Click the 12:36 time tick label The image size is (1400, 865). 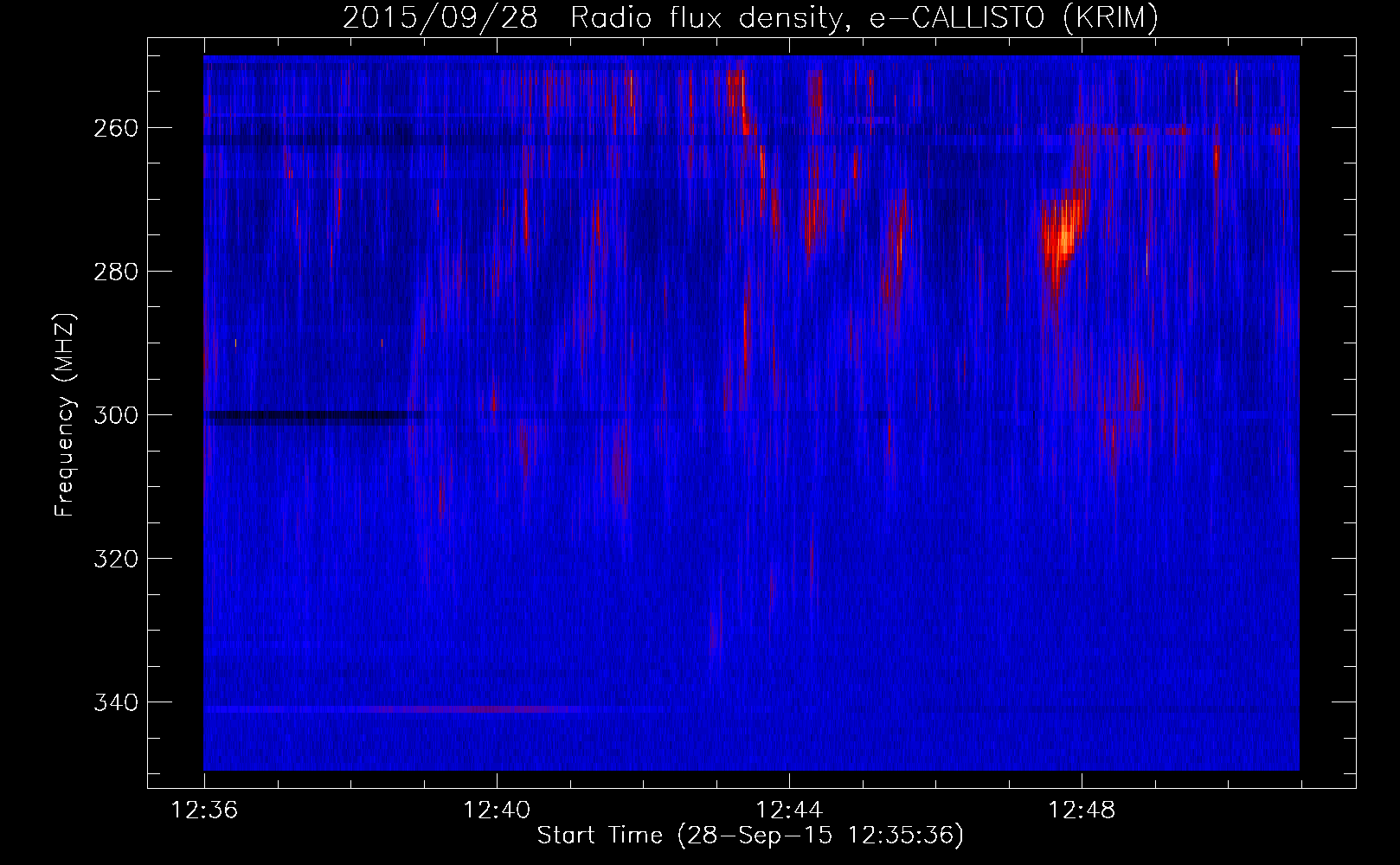coord(204,810)
